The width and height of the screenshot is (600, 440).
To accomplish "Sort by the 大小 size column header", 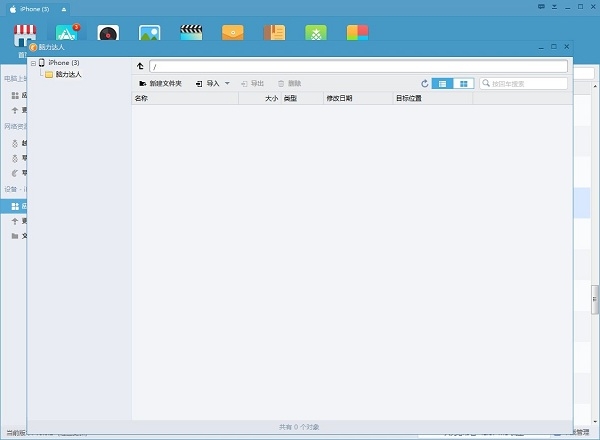I will pyautogui.click(x=260, y=98).
